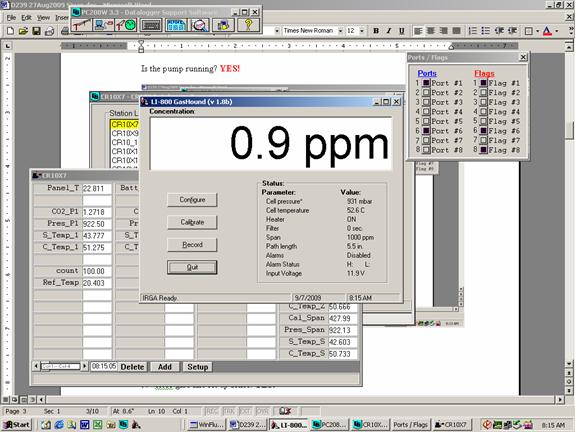This screenshot has height=432, width=575.
Task: Decrease indent in Word toolbar
Action: tap(499, 31)
